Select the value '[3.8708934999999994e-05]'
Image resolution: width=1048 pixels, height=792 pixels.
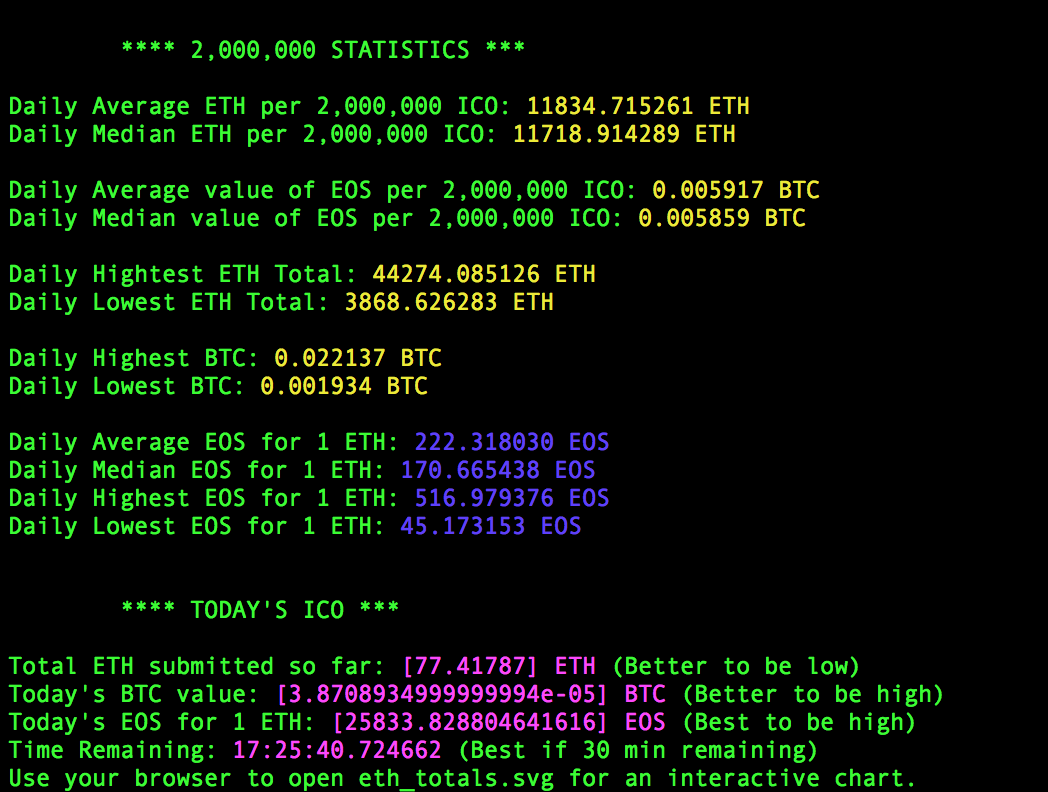(x=442, y=694)
